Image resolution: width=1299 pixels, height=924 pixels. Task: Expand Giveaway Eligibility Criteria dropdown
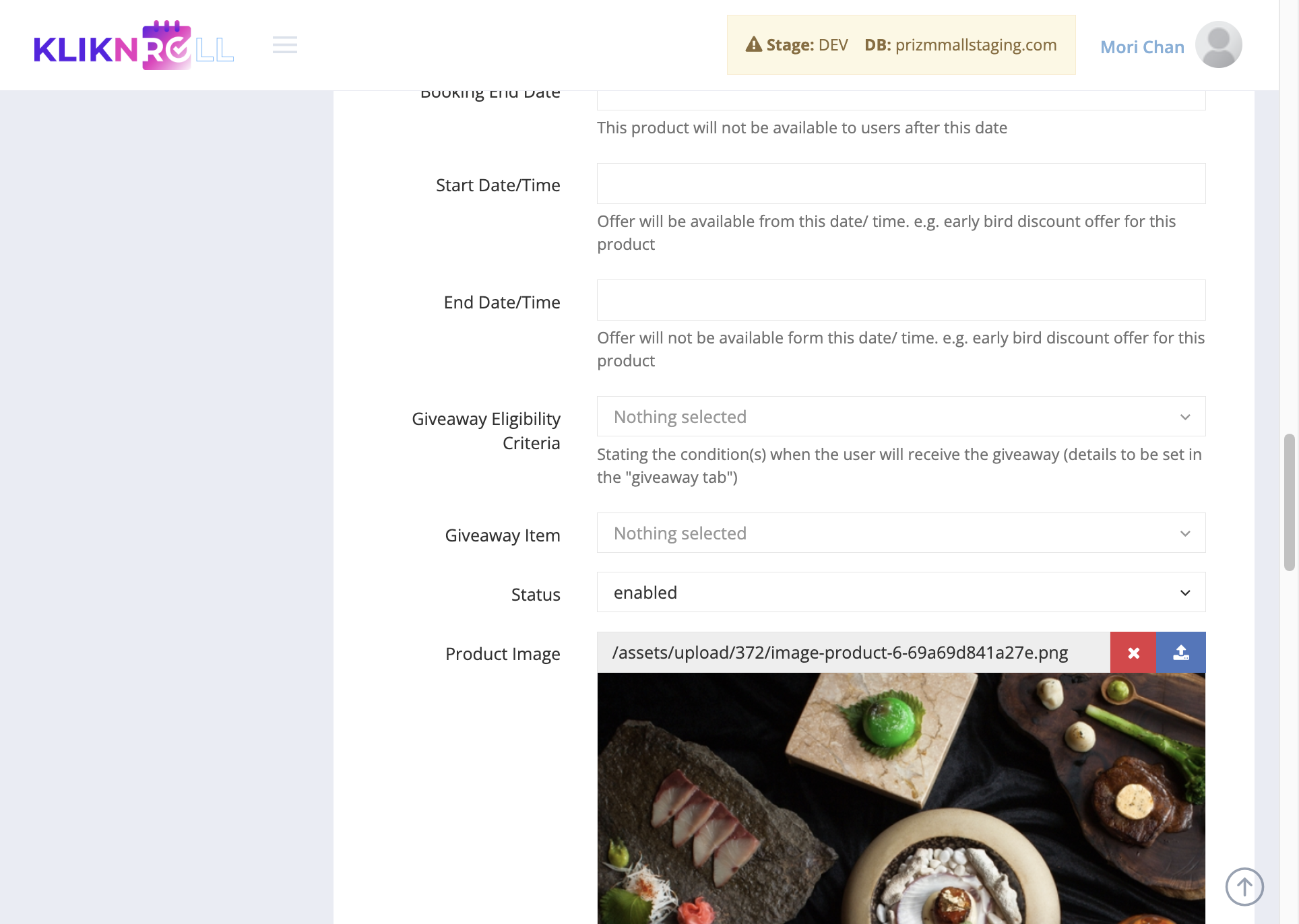(x=901, y=416)
